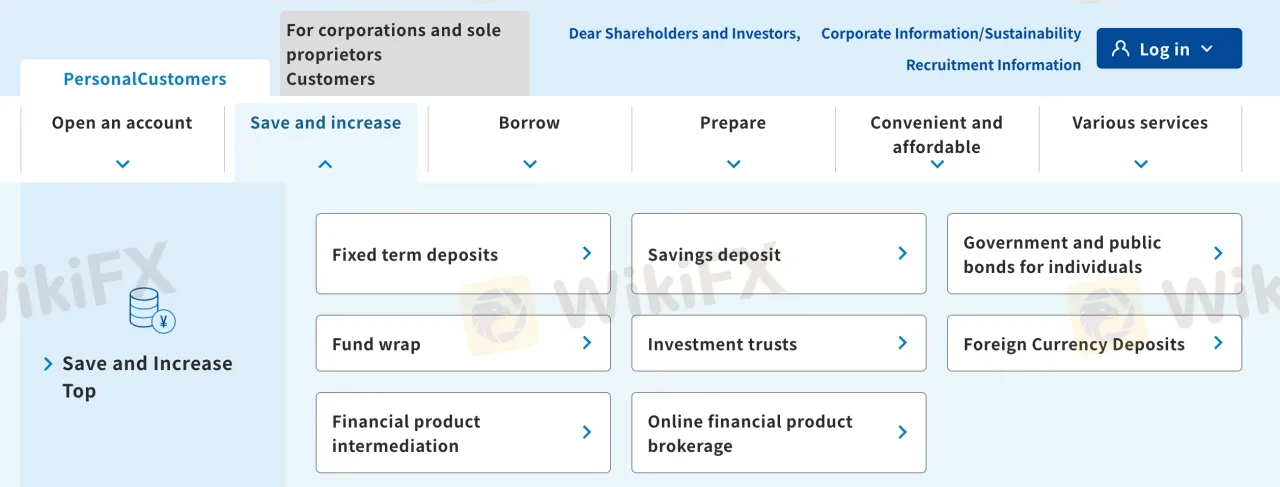Select the corporations and sole proprietors tab

click(404, 54)
